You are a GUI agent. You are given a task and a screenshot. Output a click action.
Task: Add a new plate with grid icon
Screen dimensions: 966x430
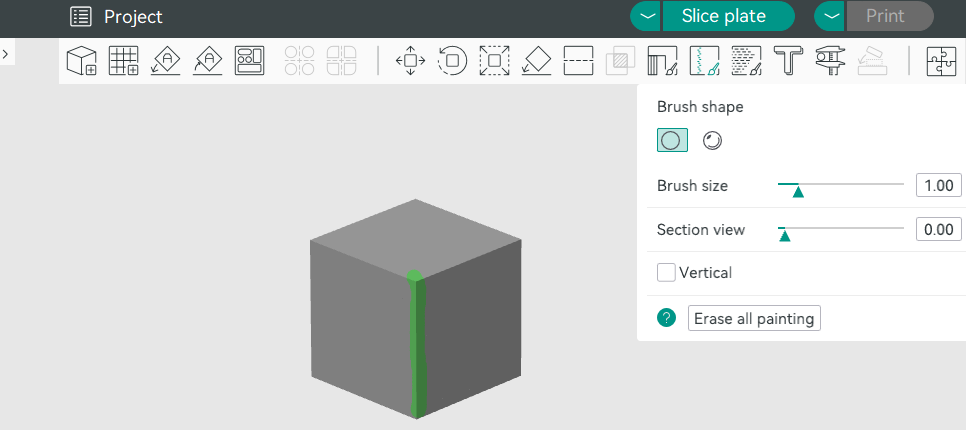point(123,61)
